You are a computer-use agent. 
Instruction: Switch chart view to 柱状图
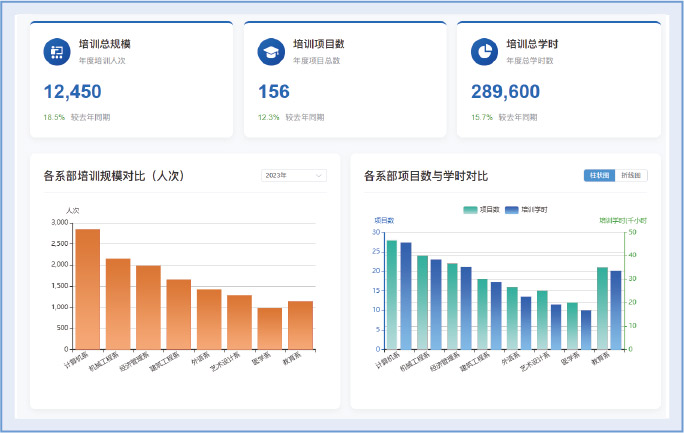599,176
